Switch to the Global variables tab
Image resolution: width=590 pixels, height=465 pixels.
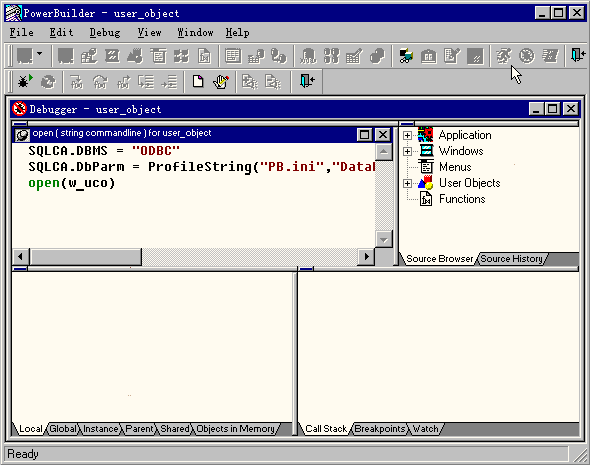point(63,429)
